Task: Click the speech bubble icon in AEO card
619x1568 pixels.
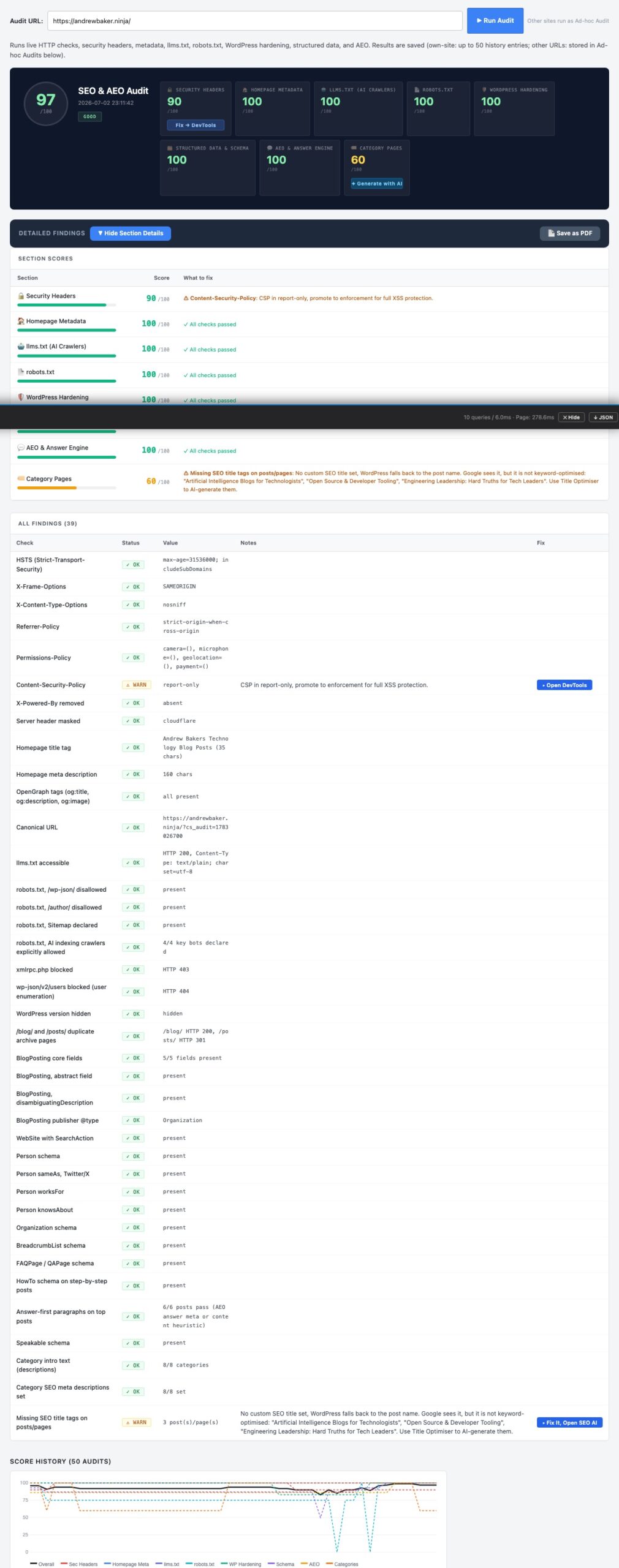Action: tap(270, 148)
